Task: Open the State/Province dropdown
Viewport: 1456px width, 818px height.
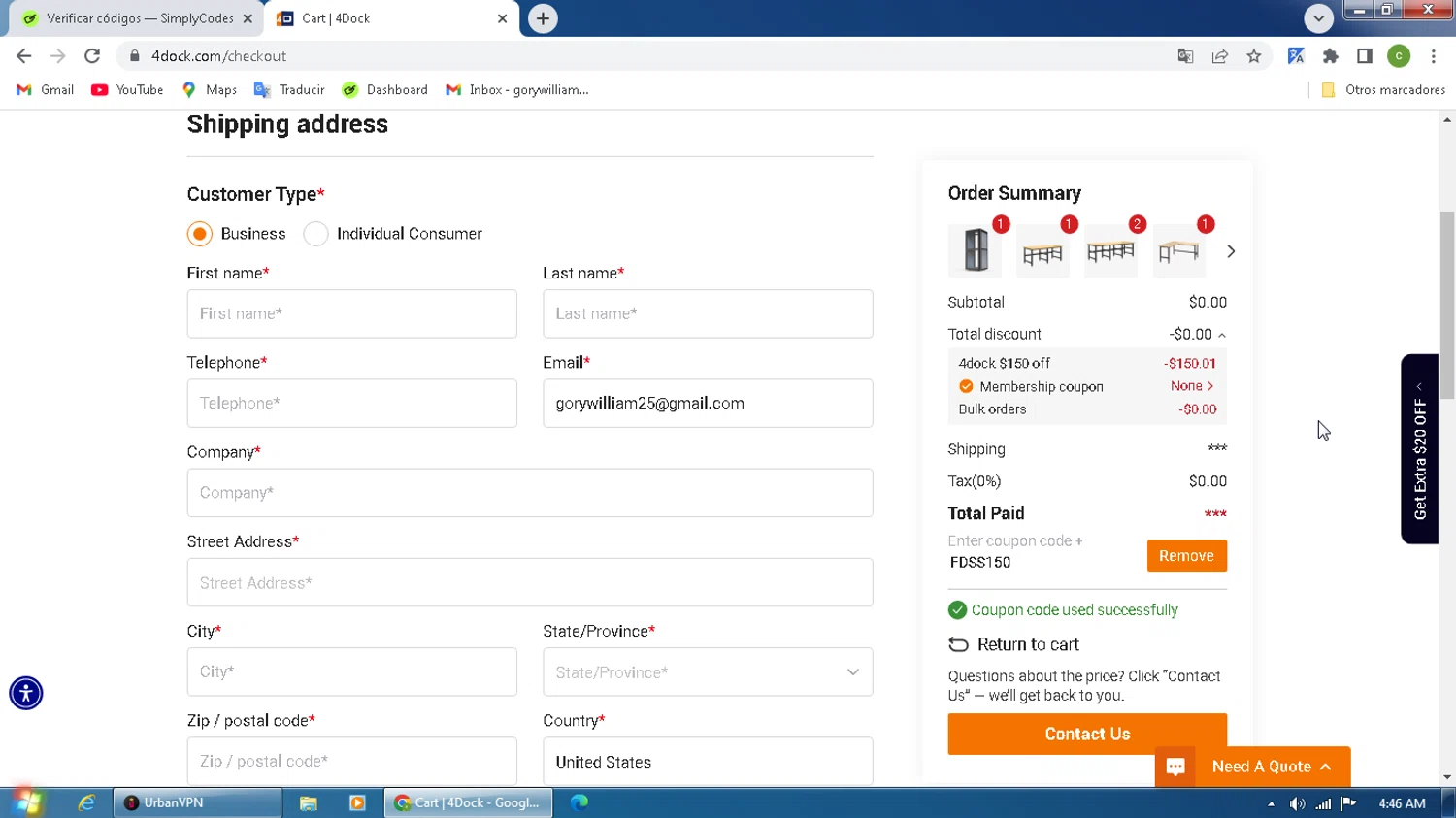Action: [708, 671]
